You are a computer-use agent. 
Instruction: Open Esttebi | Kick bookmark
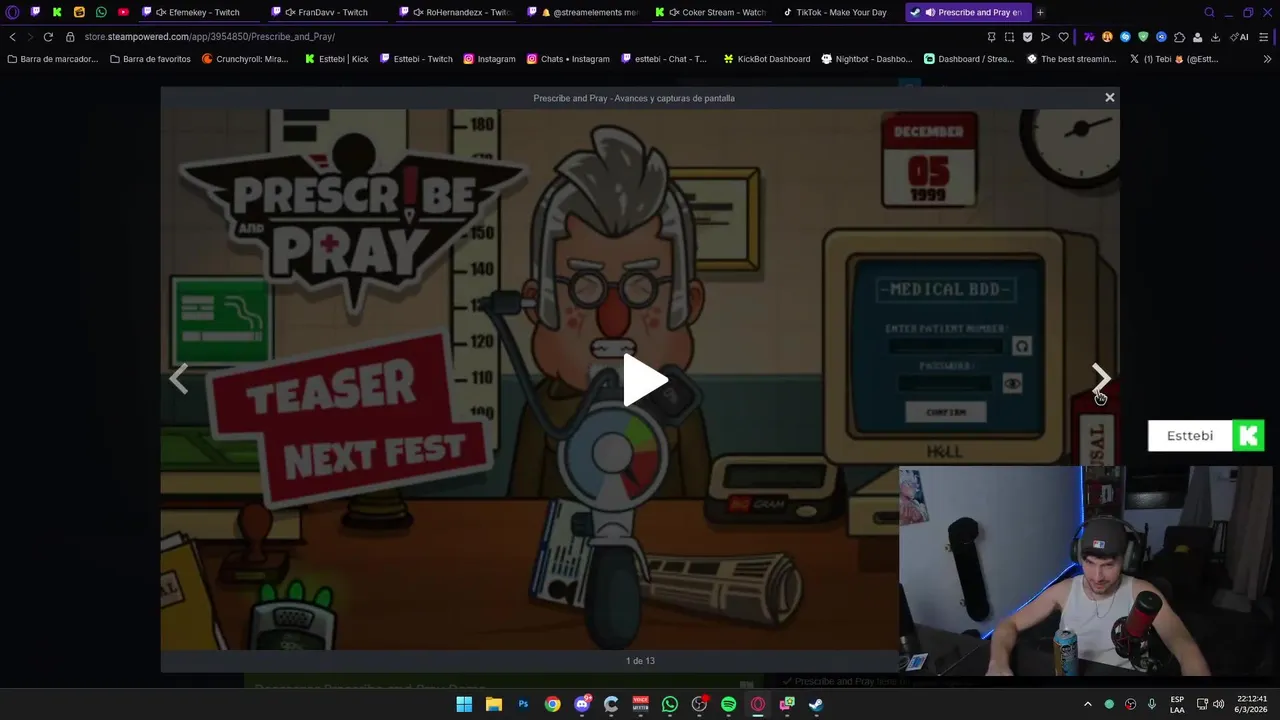click(x=336, y=59)
